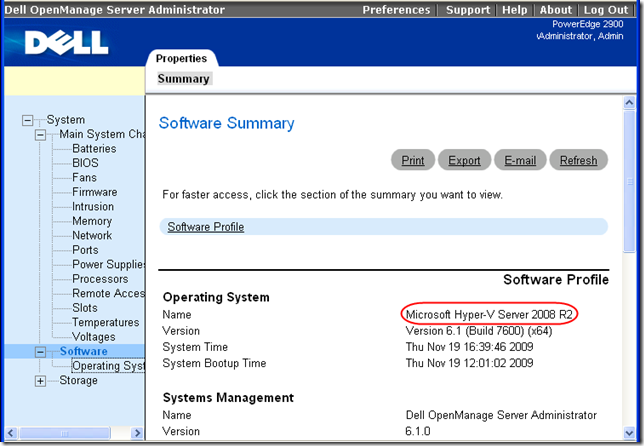Log Out of Server Administrator

(x=606, y=9)
